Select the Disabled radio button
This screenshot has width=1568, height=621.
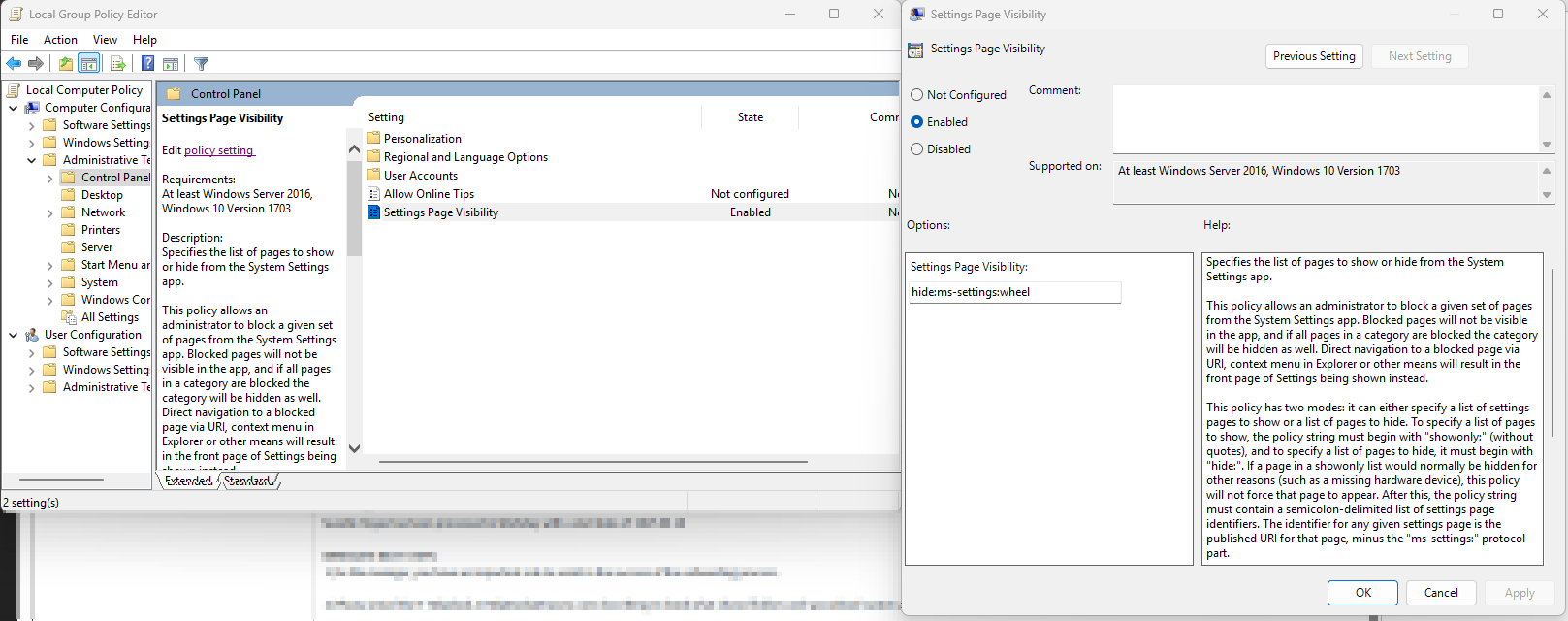916,149
